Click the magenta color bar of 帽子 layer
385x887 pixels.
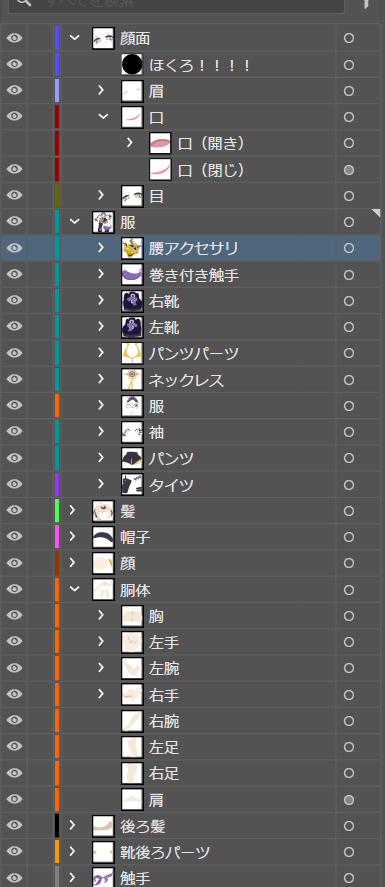pos(57,537)
